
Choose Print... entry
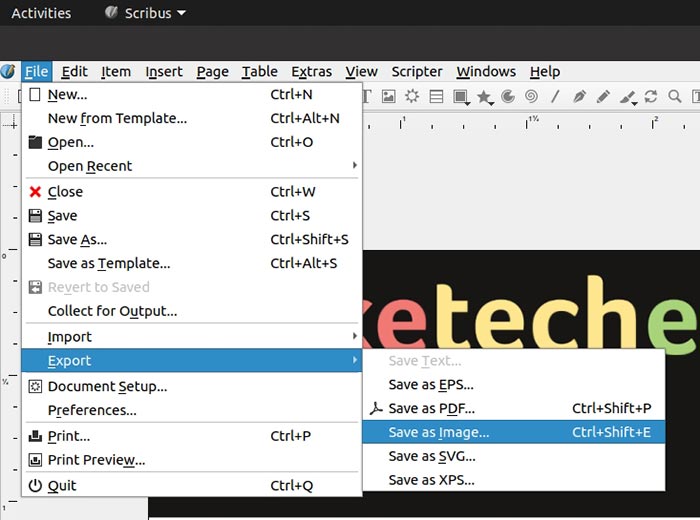click(192, 436)
